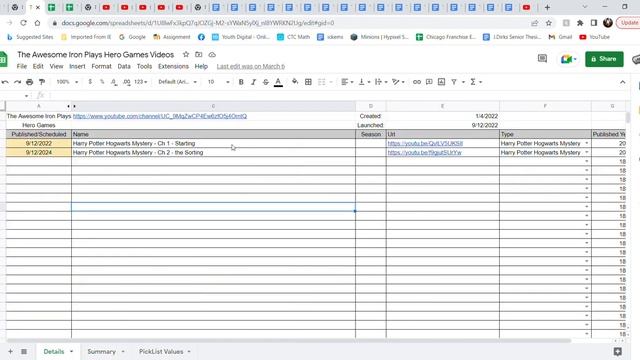Redo the last action

coord(17,82)
